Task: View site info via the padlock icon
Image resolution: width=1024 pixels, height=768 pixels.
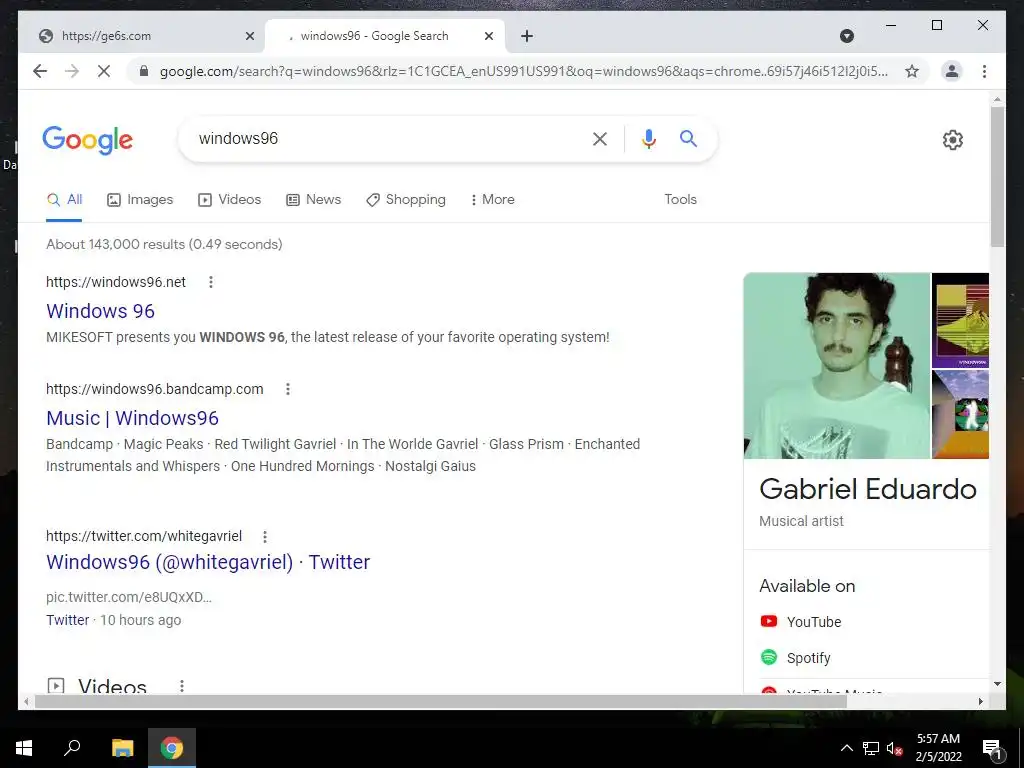Action: (x=144, y=71)
